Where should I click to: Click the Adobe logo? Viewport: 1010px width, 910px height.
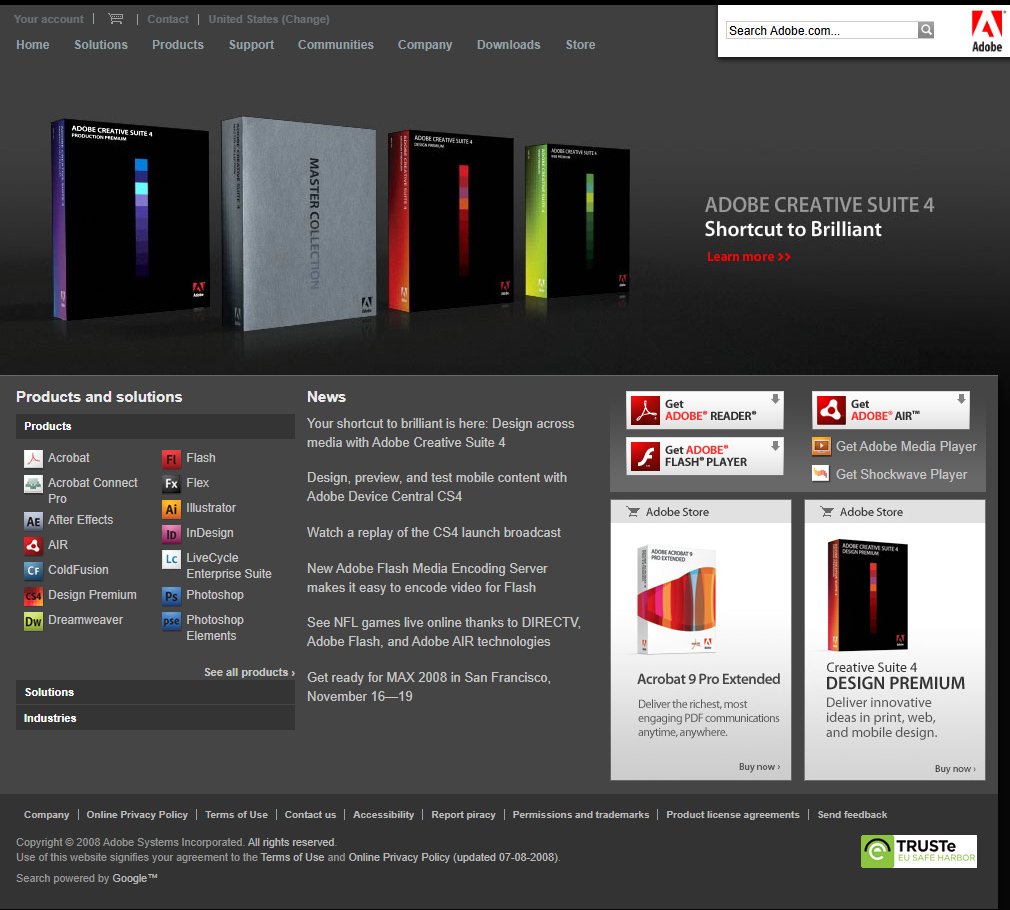tap(987, 31)
